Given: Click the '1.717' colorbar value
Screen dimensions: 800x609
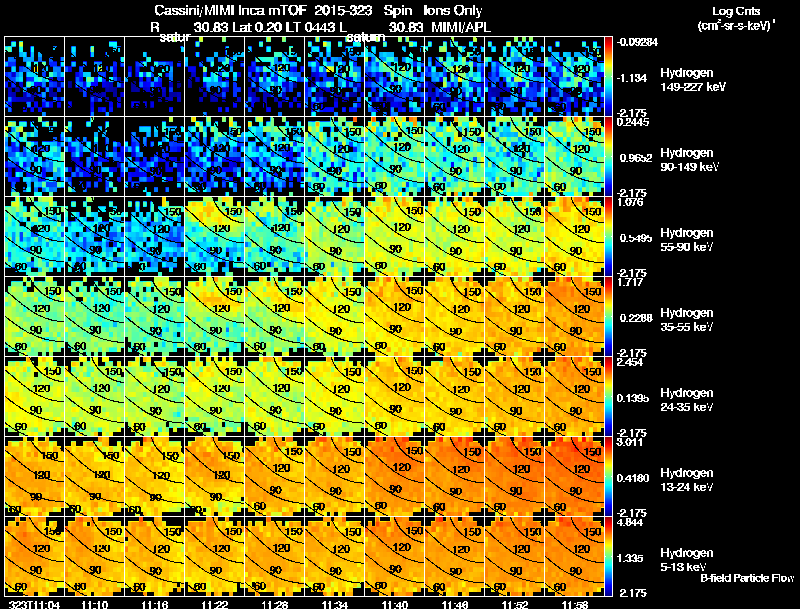Looking at the screenshot, I should click(x=630, y=282).
